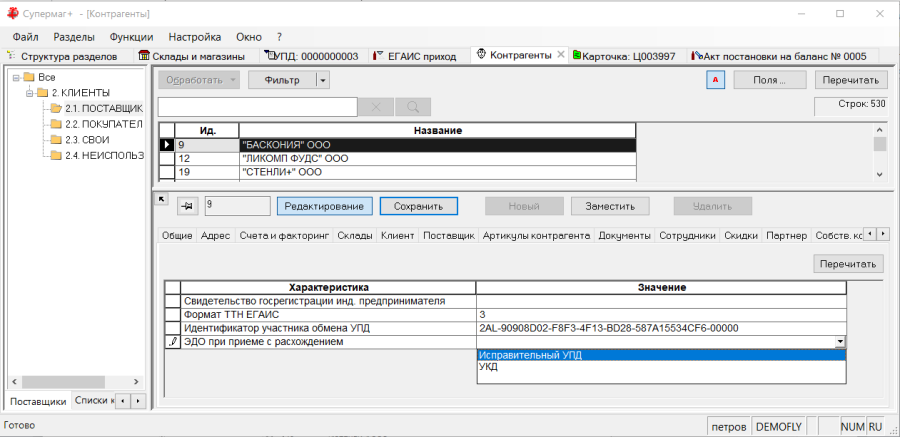Click the Заместить button
900x437 pixels.
610,206
